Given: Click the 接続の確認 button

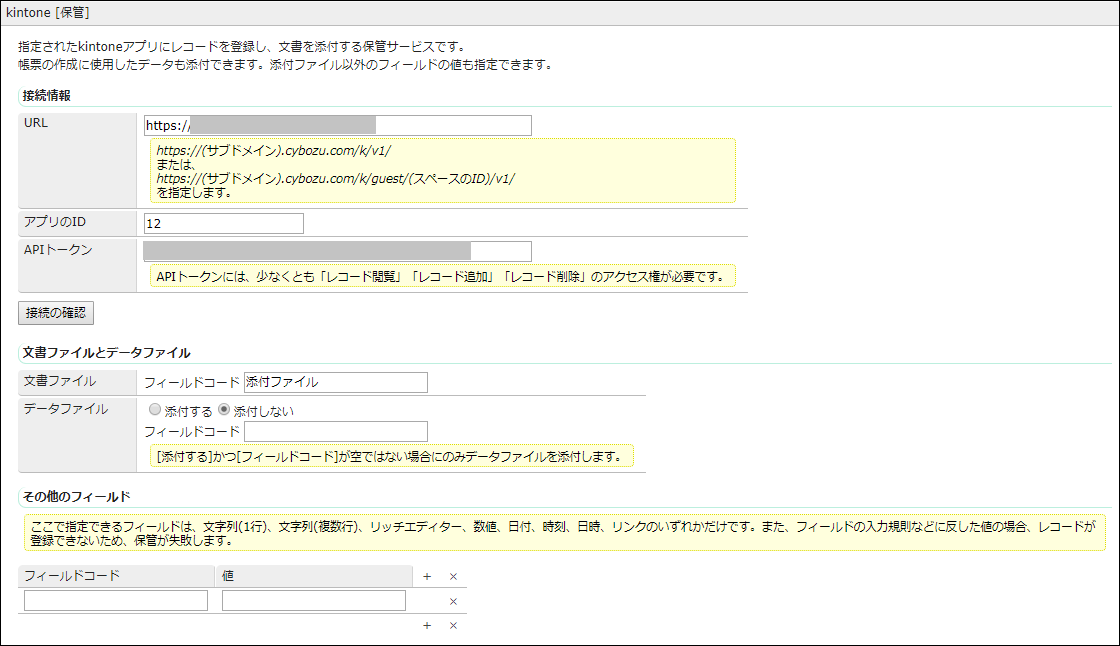Looking at the screenshot, I should coord(55,312).
